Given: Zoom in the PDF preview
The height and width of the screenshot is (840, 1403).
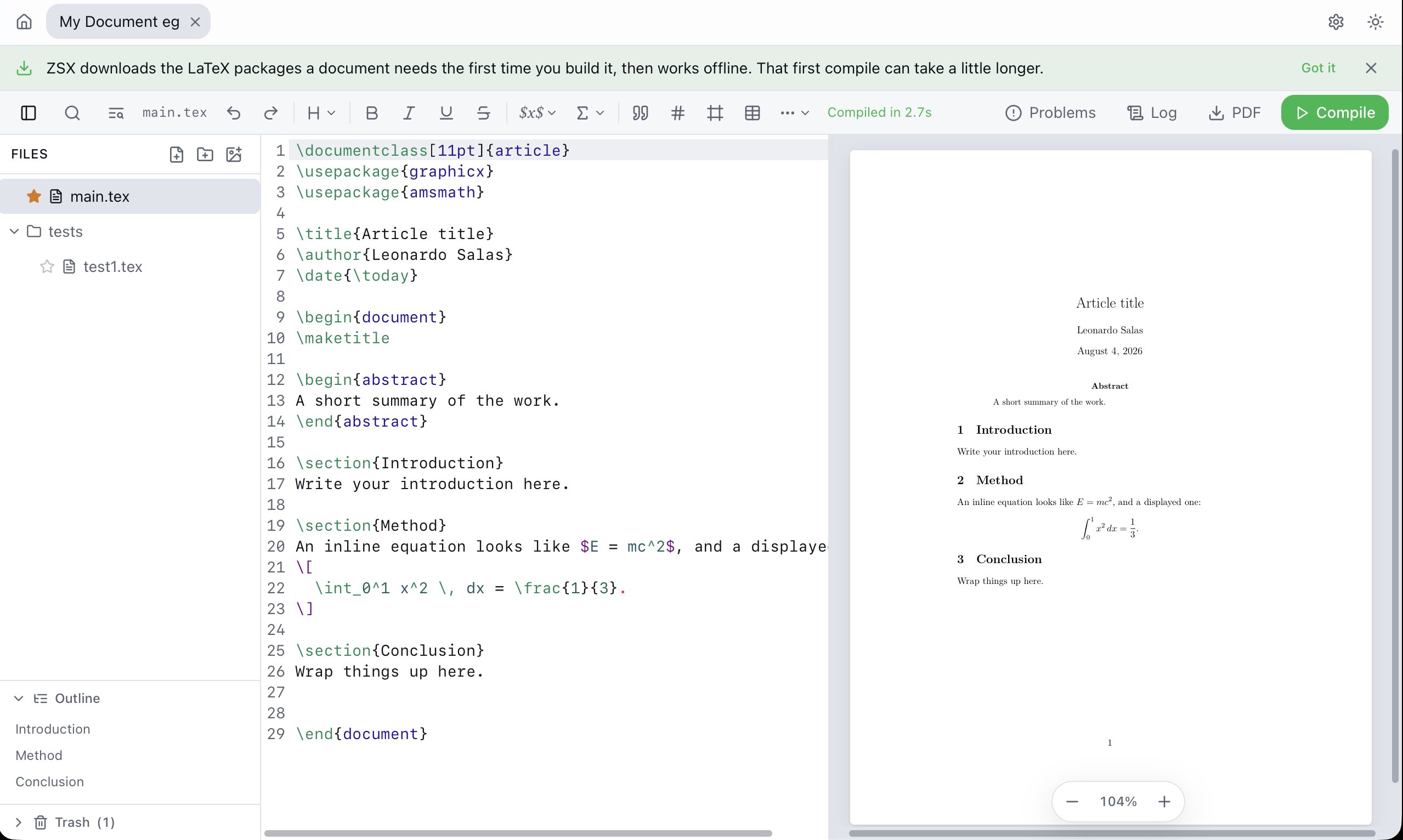Looking at the screenshot, I should (1164, 802).
